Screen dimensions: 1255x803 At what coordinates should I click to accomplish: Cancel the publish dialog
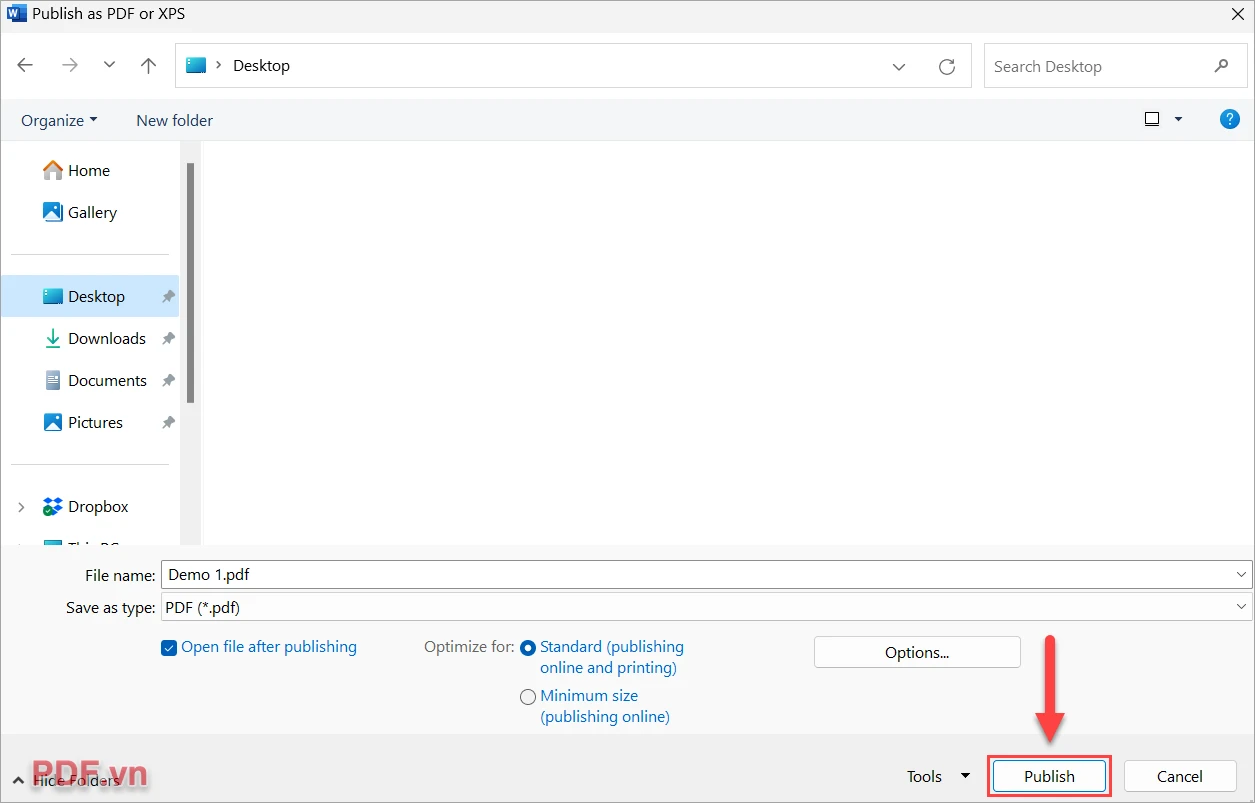[1180, 776]
